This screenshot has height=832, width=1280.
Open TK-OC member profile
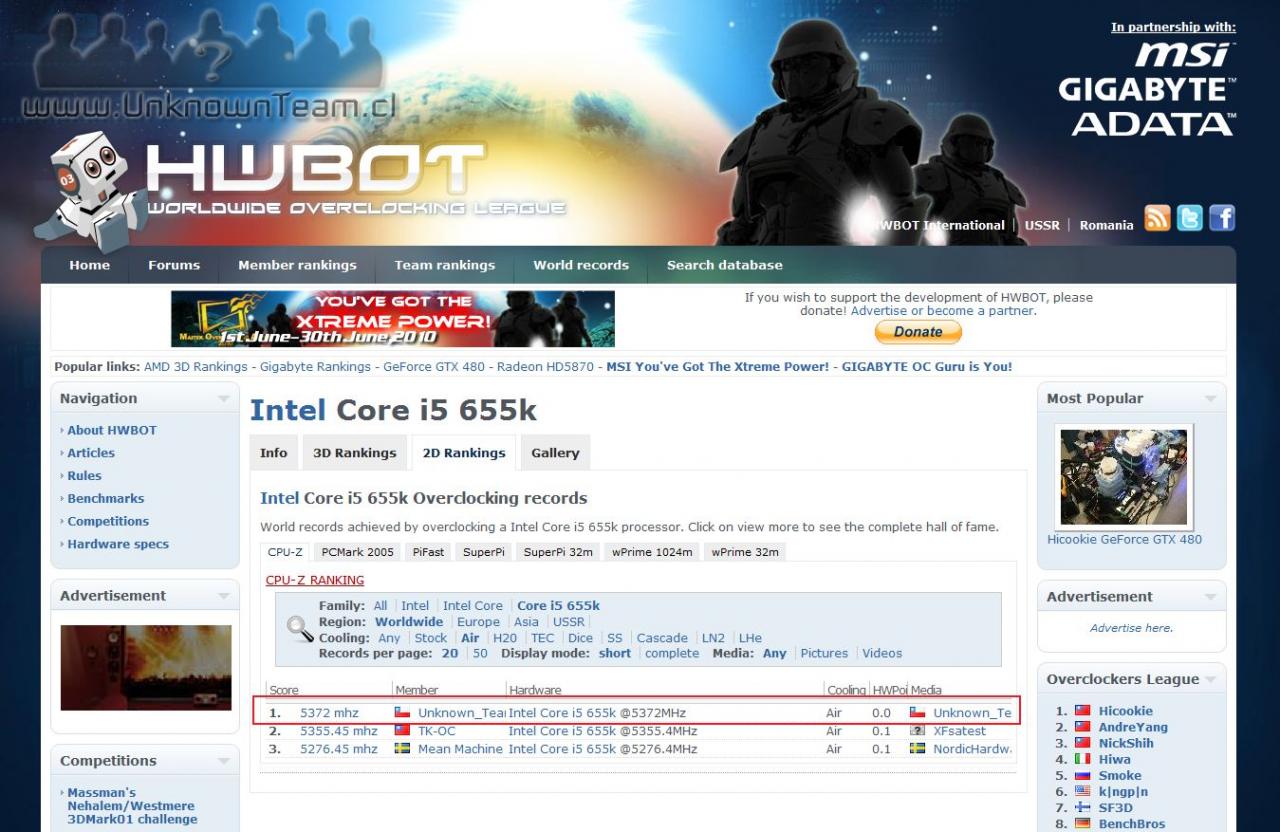coord(437,731)
